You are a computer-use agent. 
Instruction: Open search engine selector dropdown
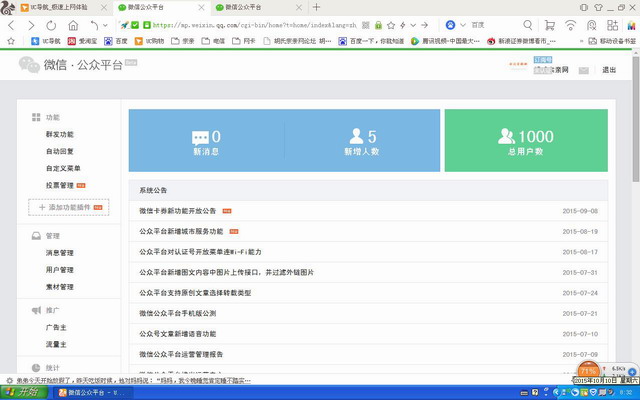pyautogui.click(x=463, y=25)
